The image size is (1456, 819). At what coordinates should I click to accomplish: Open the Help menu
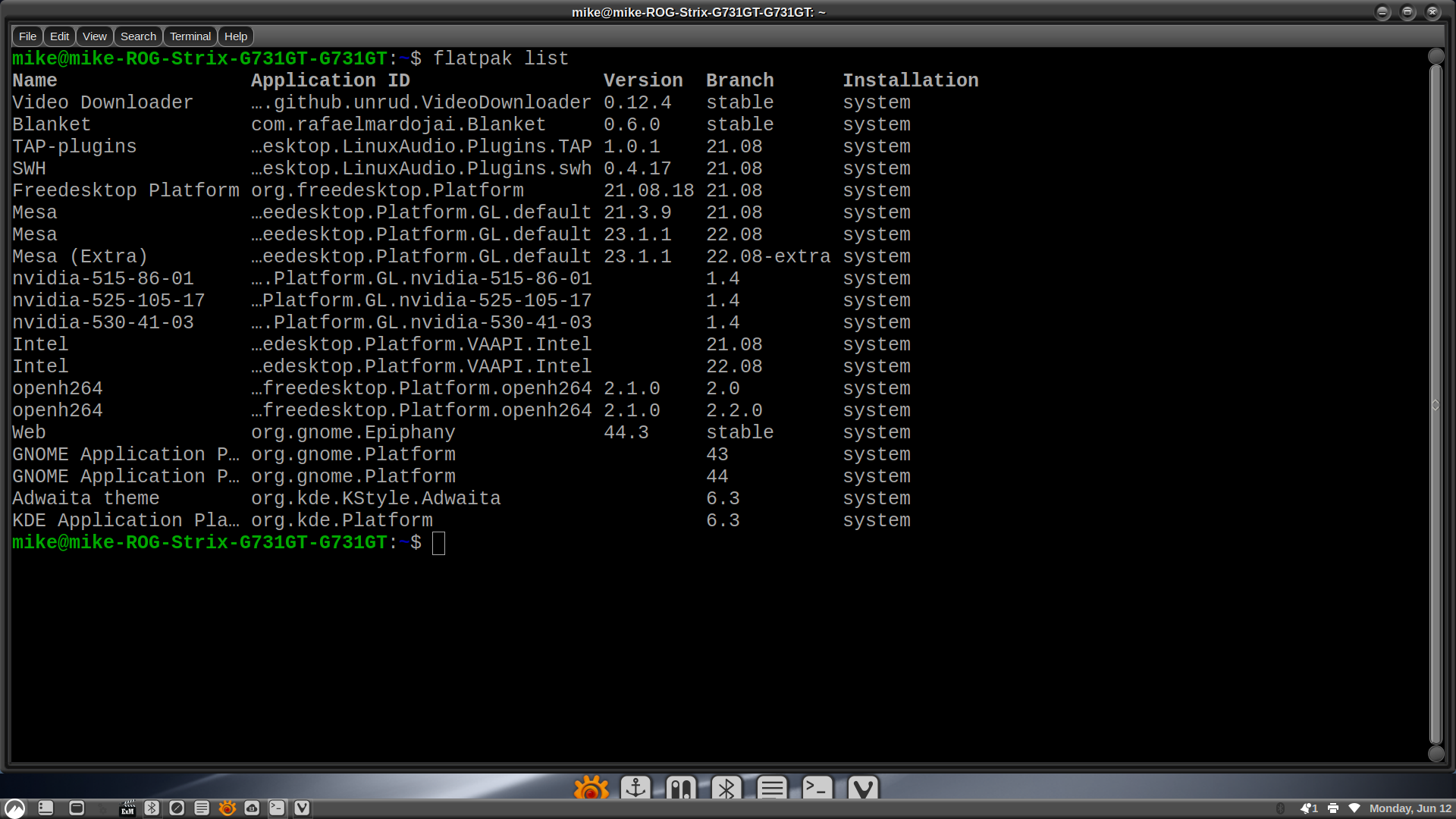236,36
